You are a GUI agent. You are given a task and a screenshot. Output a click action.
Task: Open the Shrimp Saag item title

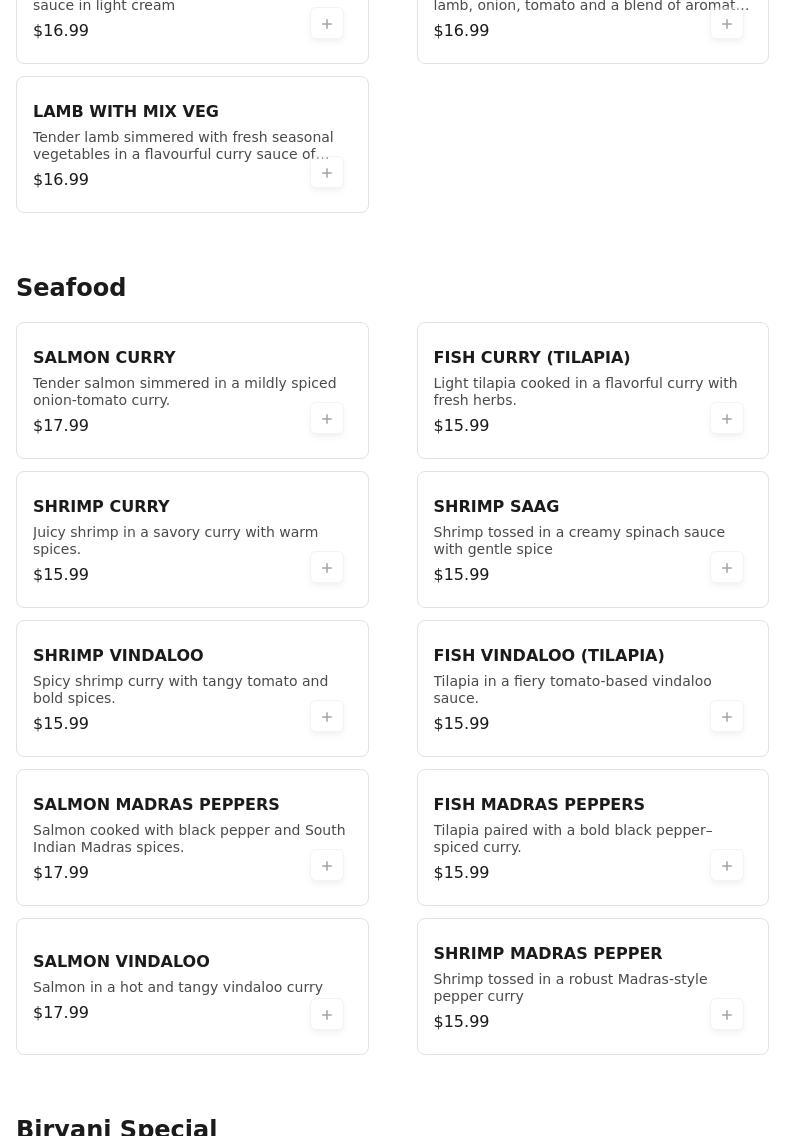click(x=496, y=506)
